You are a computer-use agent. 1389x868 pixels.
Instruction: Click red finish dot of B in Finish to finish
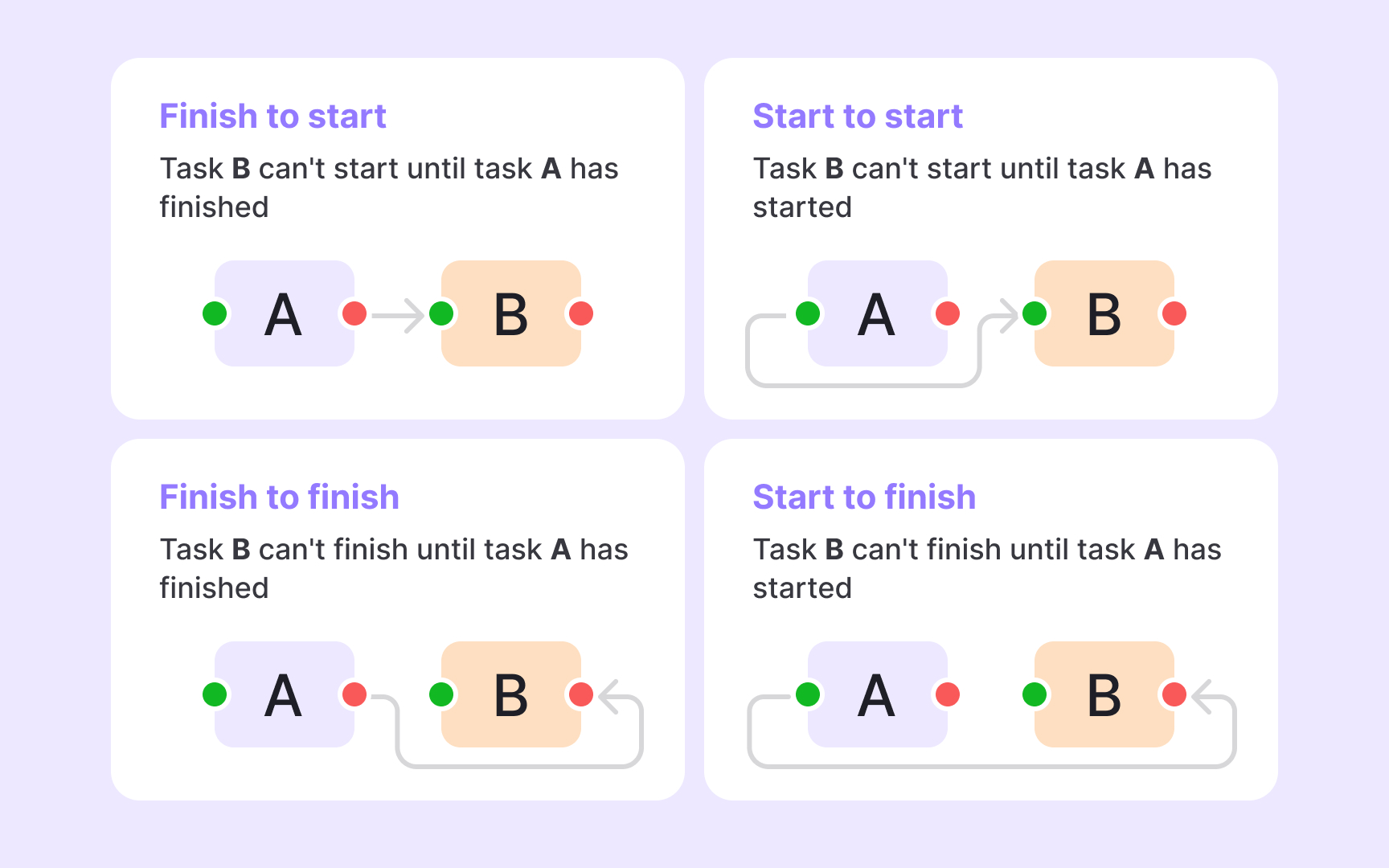[x=581, y=694]
